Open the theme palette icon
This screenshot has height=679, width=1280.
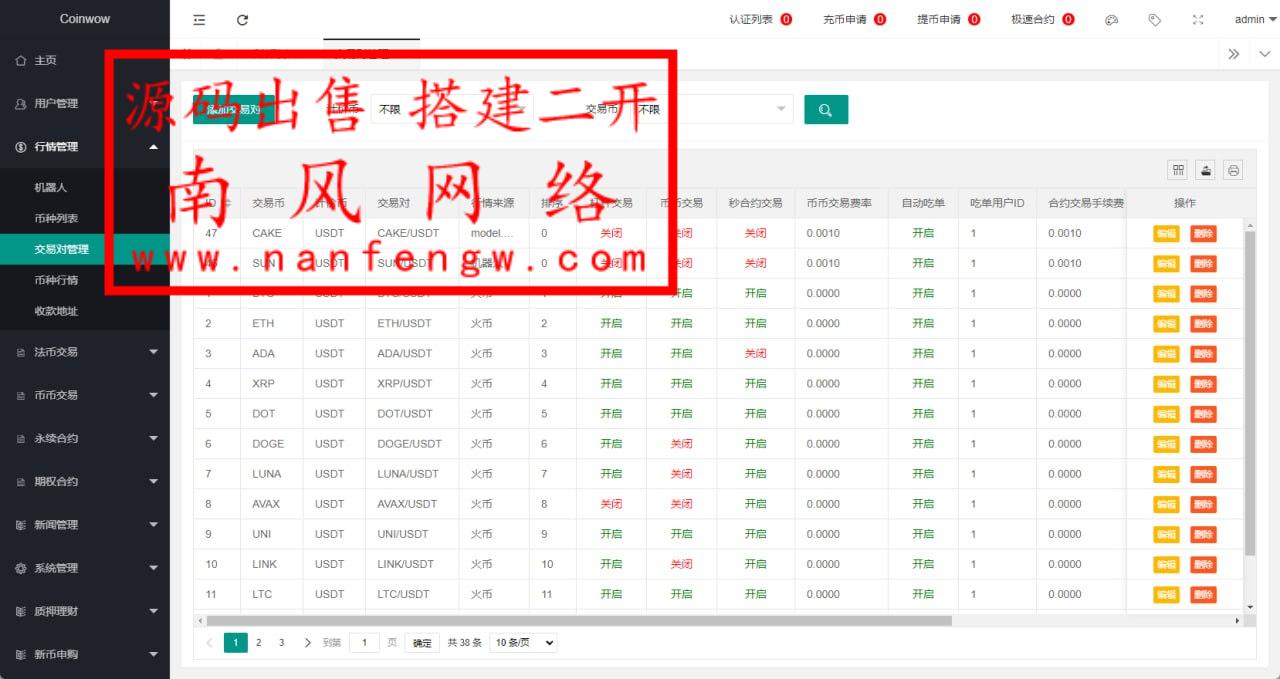pyautogui.click(x=1111, y=20)
